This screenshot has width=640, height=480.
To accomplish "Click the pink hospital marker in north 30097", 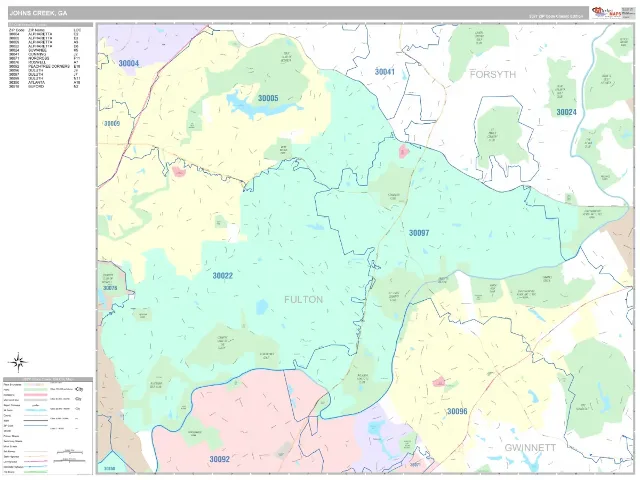I will pos(404,151).
